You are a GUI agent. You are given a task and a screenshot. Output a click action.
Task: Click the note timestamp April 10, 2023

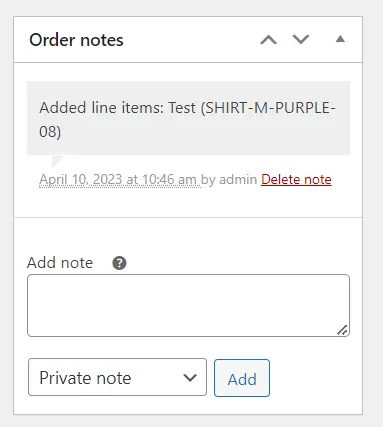(x=118, y=179)
